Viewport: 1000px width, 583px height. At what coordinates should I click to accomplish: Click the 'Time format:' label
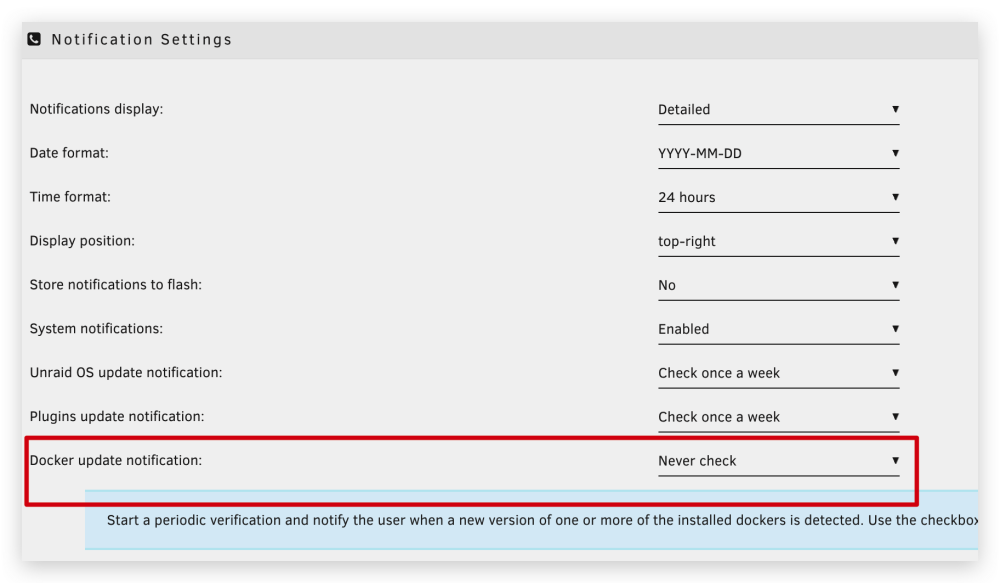coord(70,197)
